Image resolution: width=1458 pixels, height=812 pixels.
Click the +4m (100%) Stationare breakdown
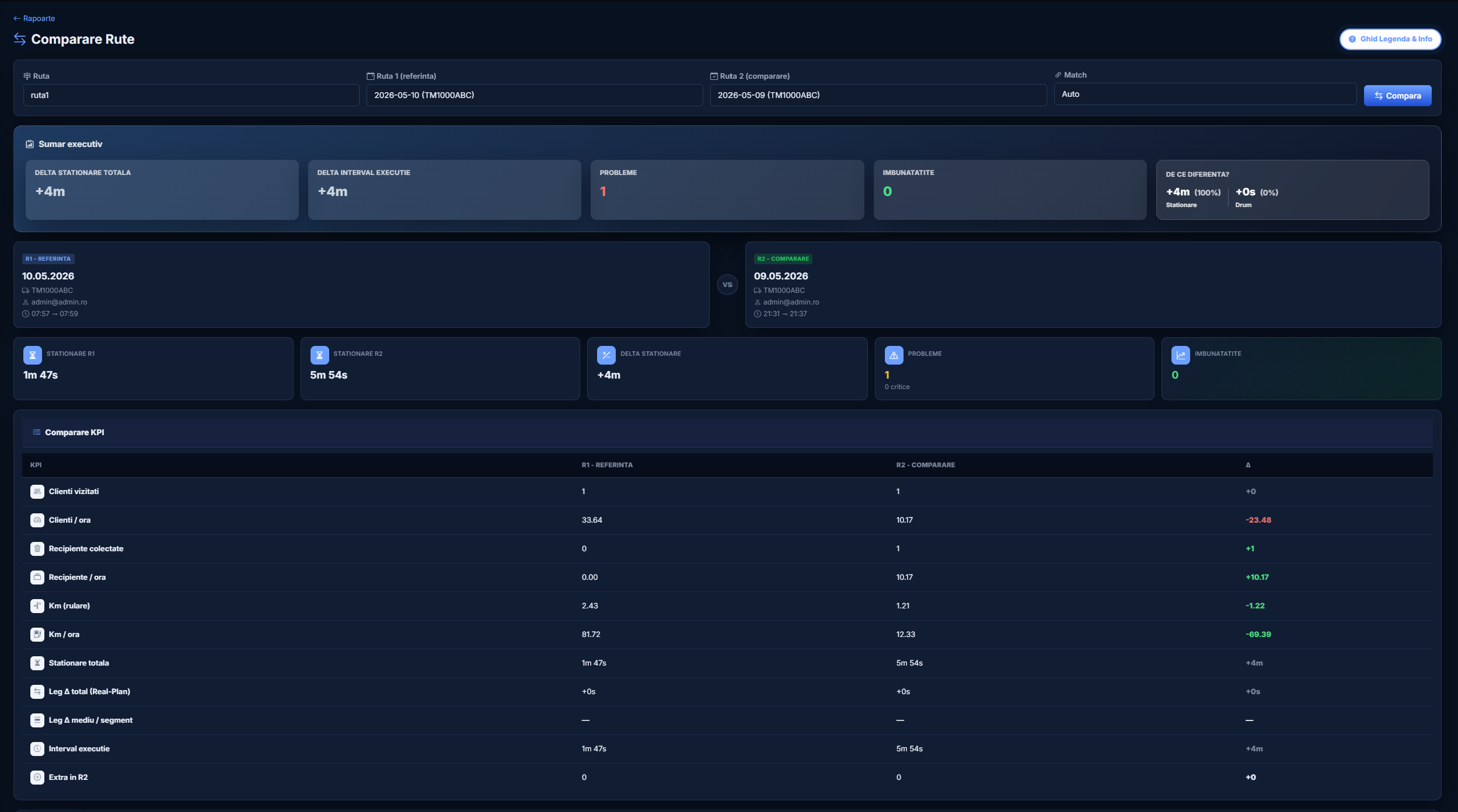coord(1193,197)
